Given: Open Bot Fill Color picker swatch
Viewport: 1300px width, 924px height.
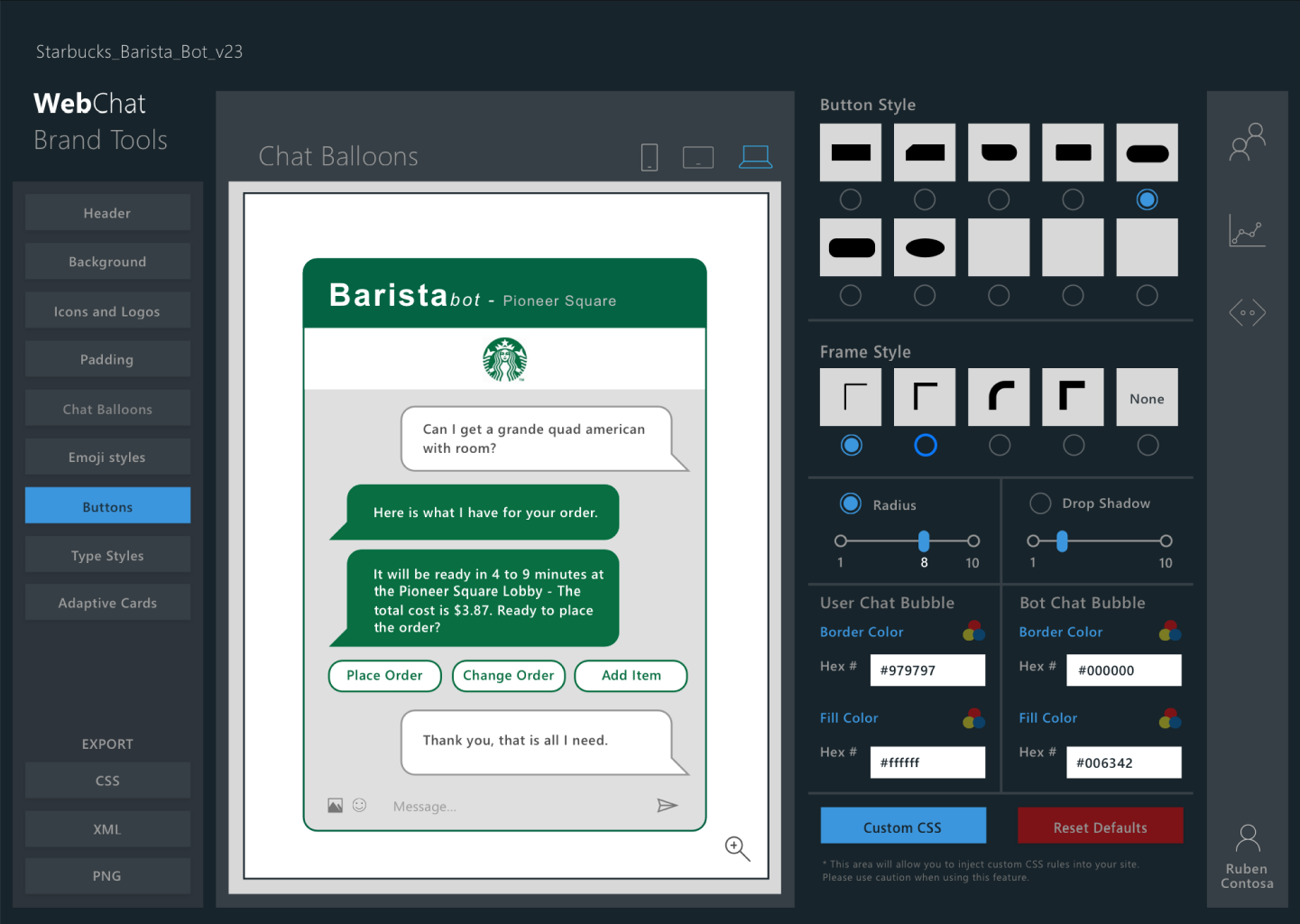Looking at the screenshot, I should 1170,718.
